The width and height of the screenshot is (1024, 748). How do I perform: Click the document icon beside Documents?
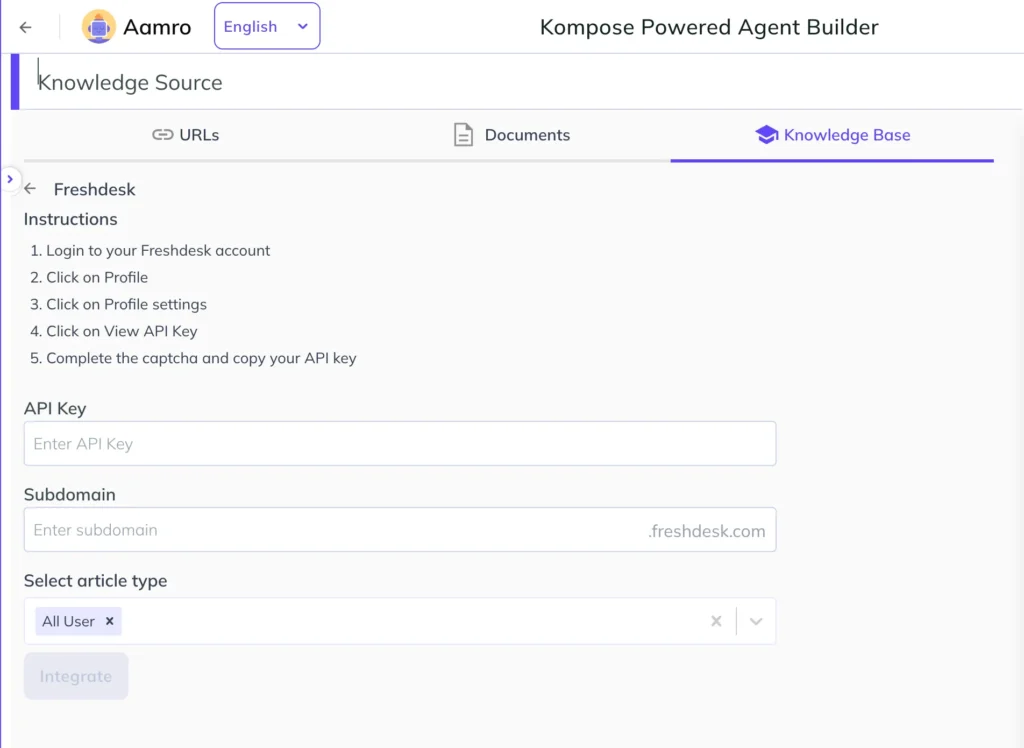coord(463,135)
